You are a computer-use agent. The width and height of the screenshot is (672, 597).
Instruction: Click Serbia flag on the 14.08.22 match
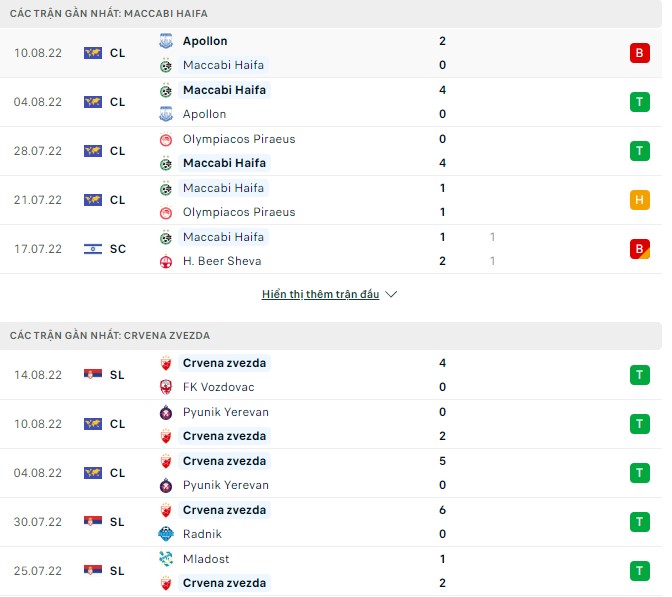(93, 375)
